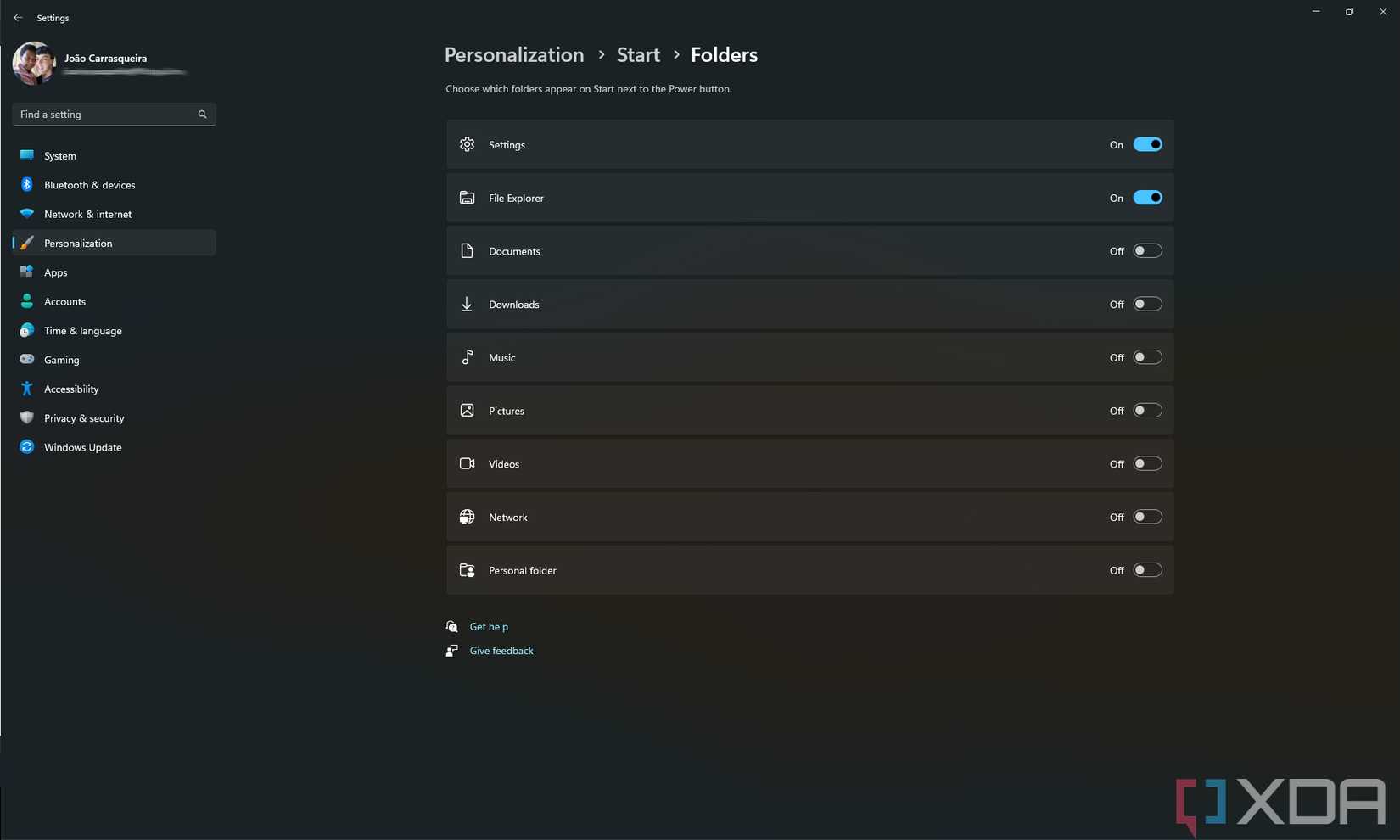
Task: Click the Give feedback link
Action: tap(501, 651)
